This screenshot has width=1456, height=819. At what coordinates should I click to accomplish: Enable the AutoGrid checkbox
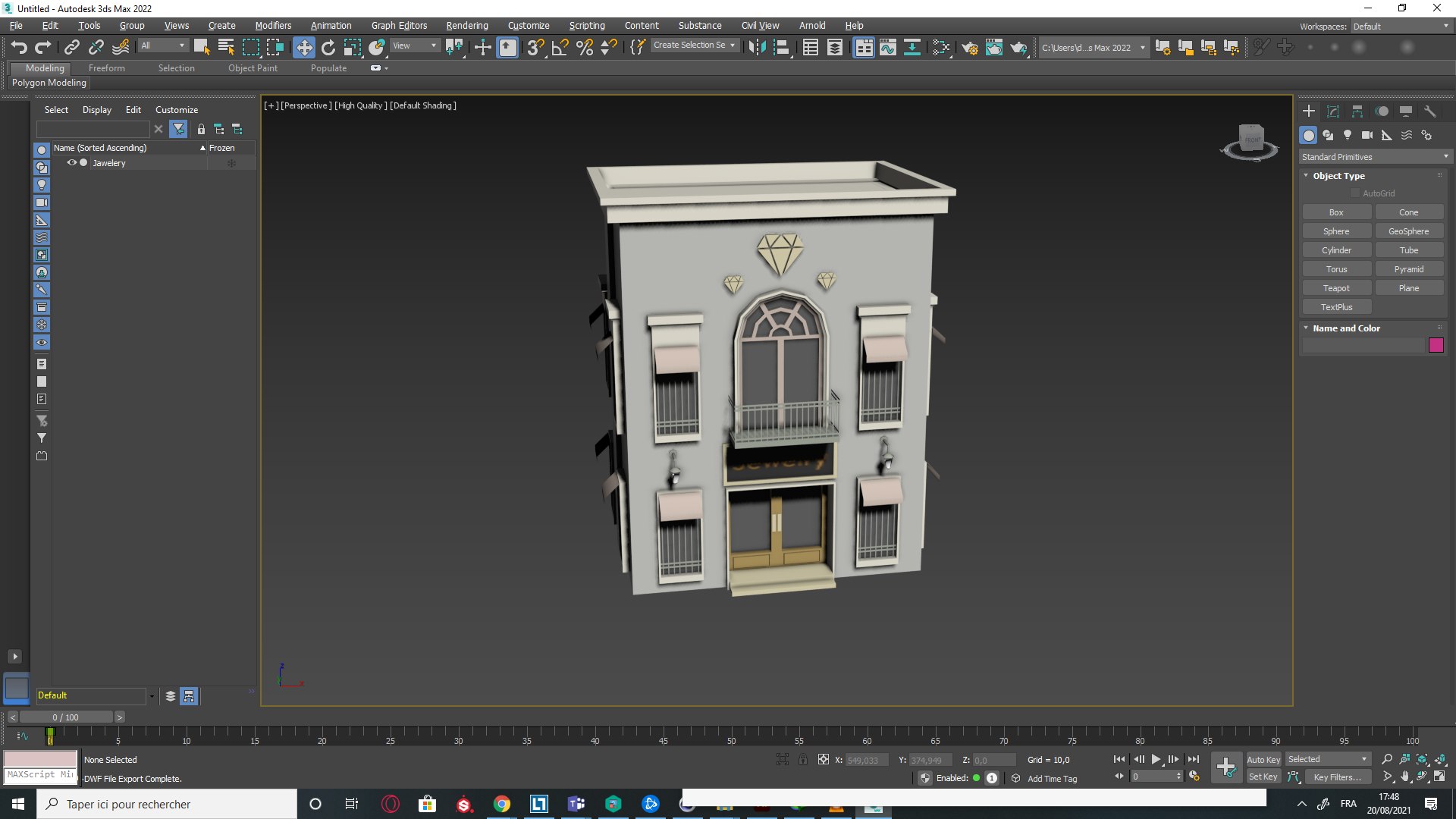[x=1355, y=193]
